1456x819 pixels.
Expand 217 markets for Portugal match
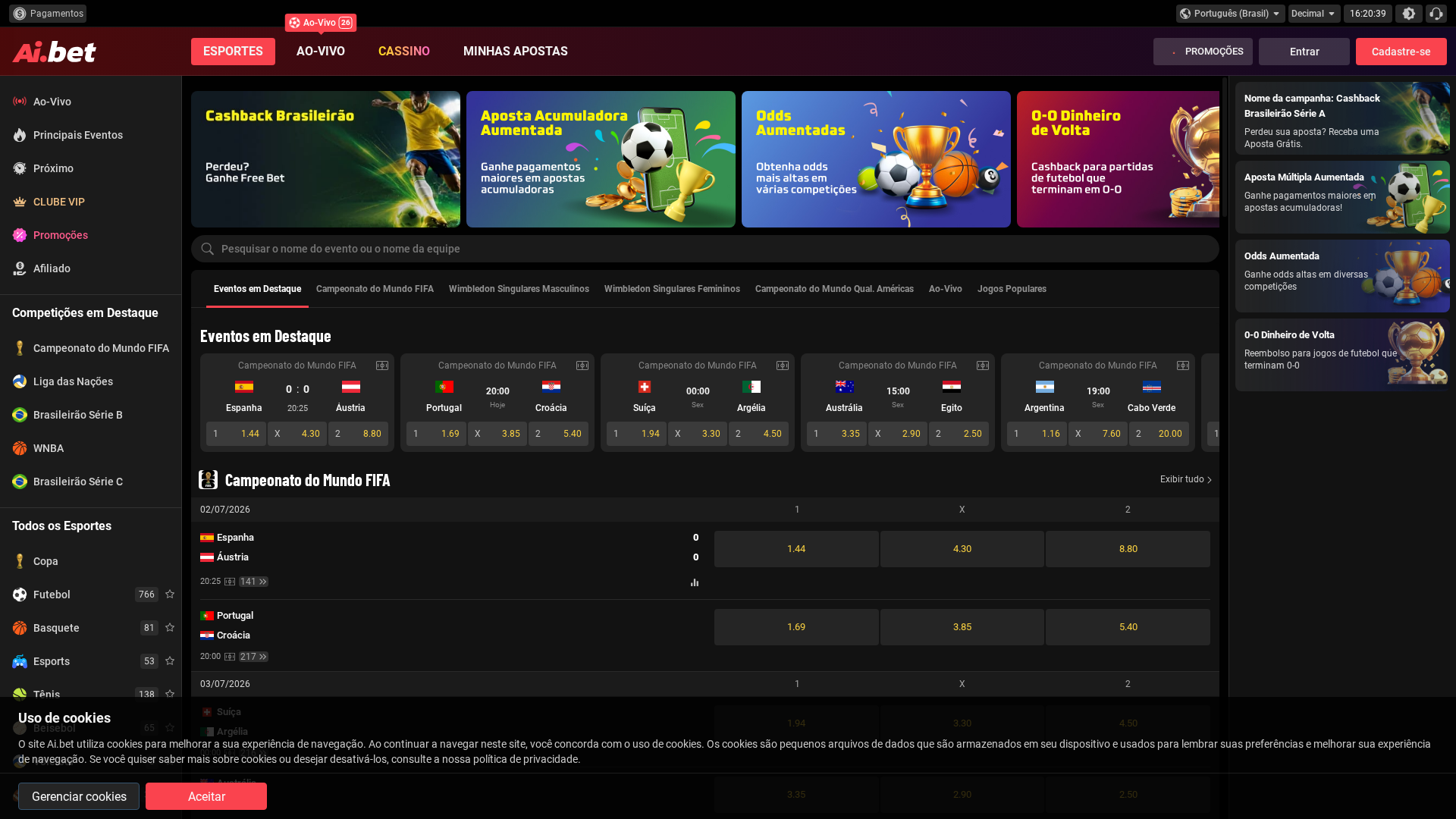point(253,657)
